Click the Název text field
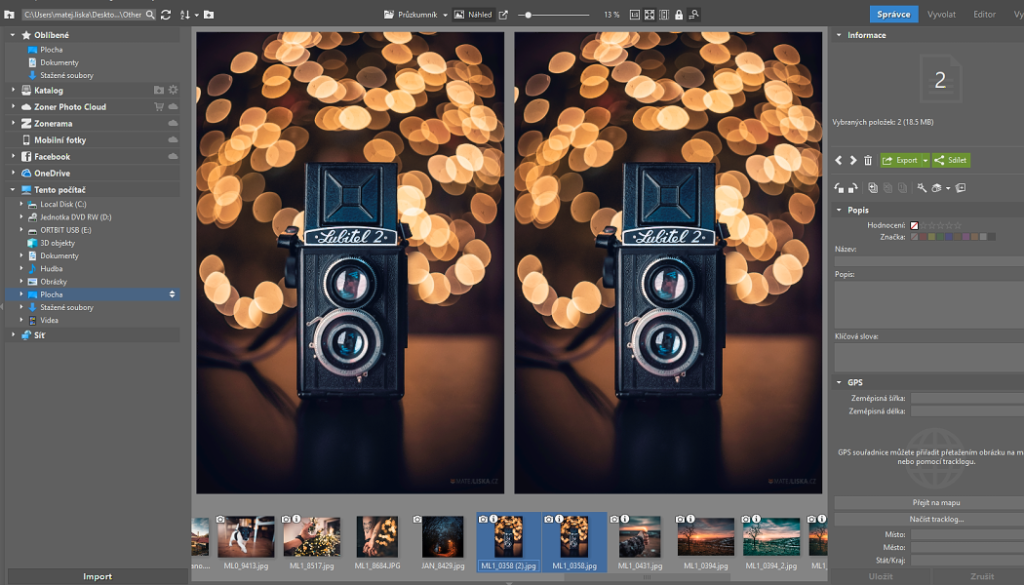 click(929, 261)
